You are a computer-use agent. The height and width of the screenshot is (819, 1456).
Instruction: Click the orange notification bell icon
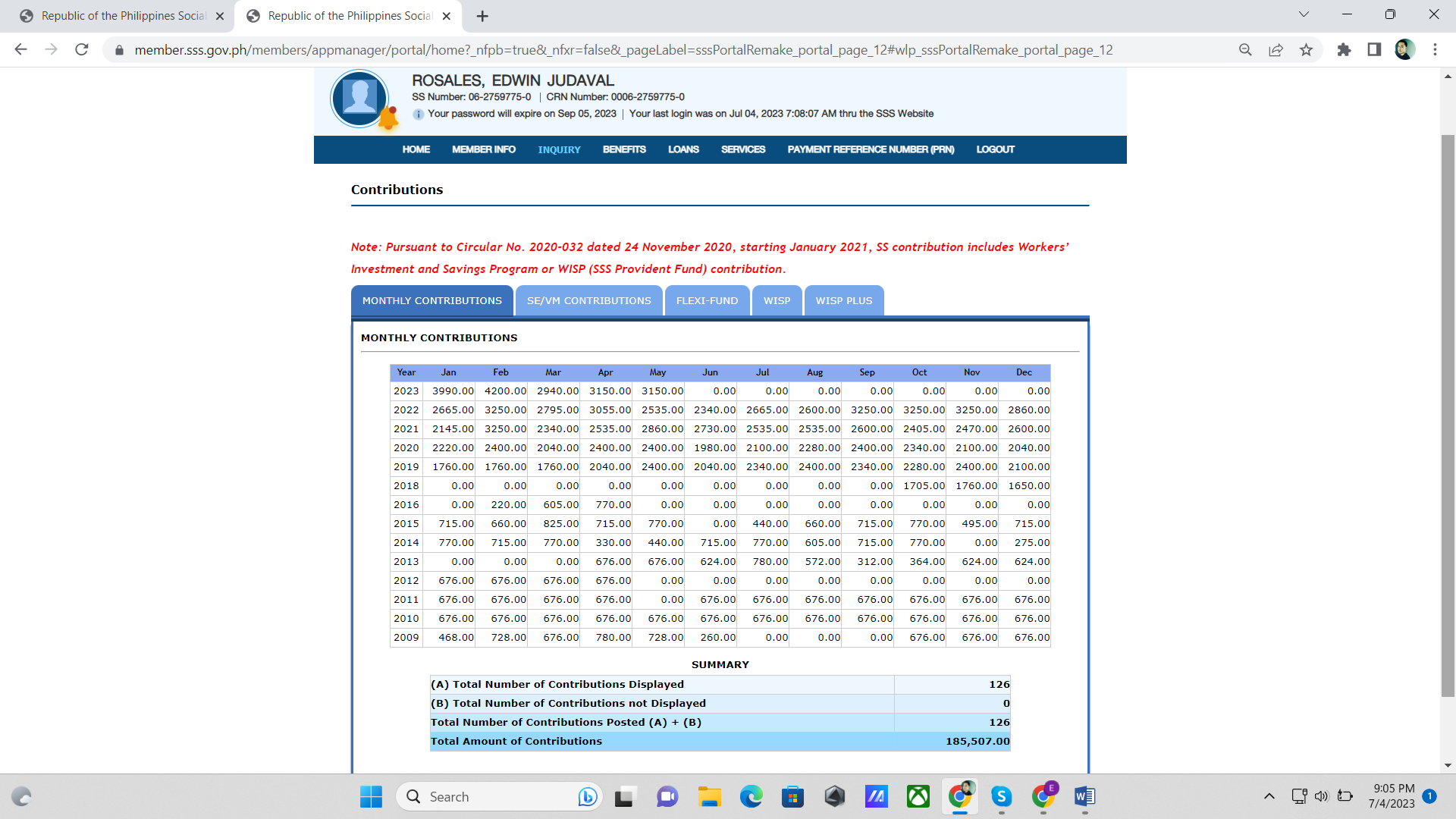(388, 118)
